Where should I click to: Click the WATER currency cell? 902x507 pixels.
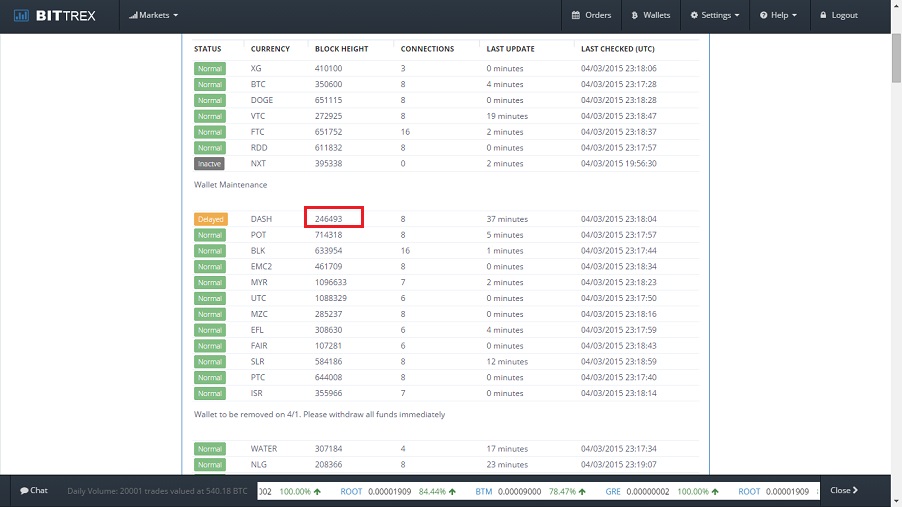(263, 449)
